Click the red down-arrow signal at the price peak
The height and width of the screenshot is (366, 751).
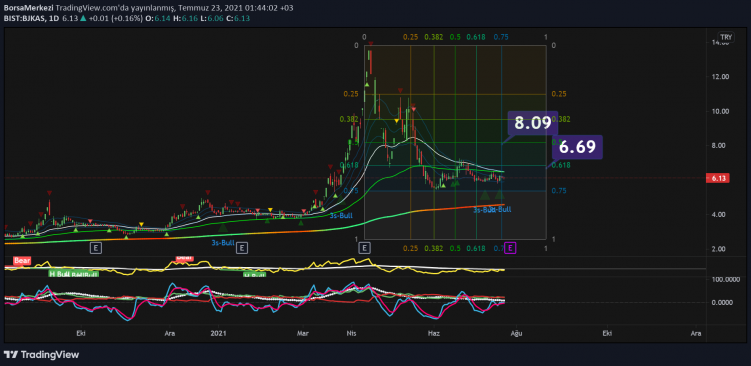pos(371,44)
